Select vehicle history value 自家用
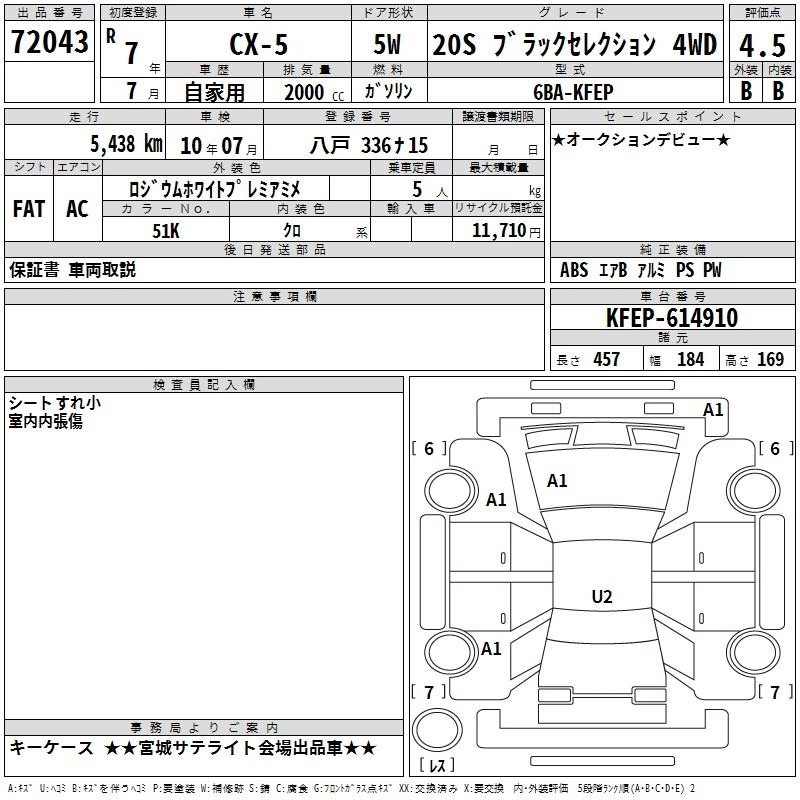 click(x=214, y=92)
